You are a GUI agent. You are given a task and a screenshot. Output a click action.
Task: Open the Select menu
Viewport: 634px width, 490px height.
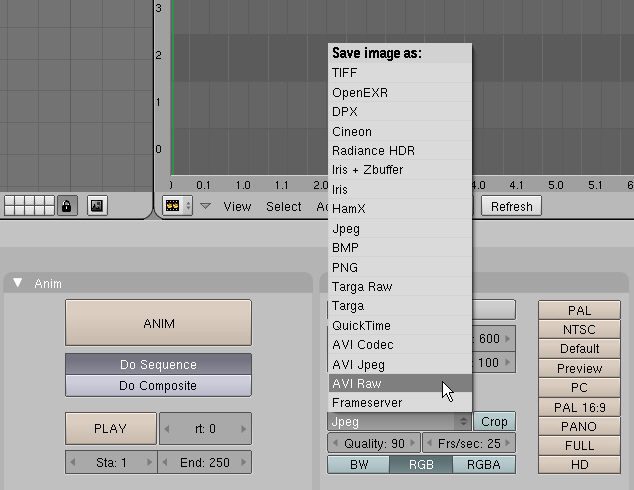[x=283, y=207]
